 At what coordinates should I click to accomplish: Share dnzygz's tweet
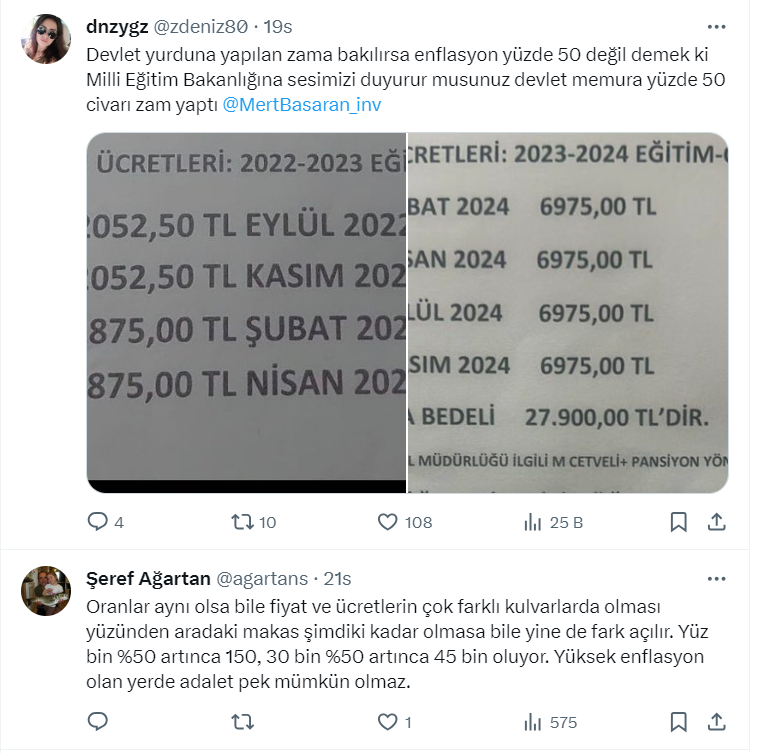(x=716, y=522)
